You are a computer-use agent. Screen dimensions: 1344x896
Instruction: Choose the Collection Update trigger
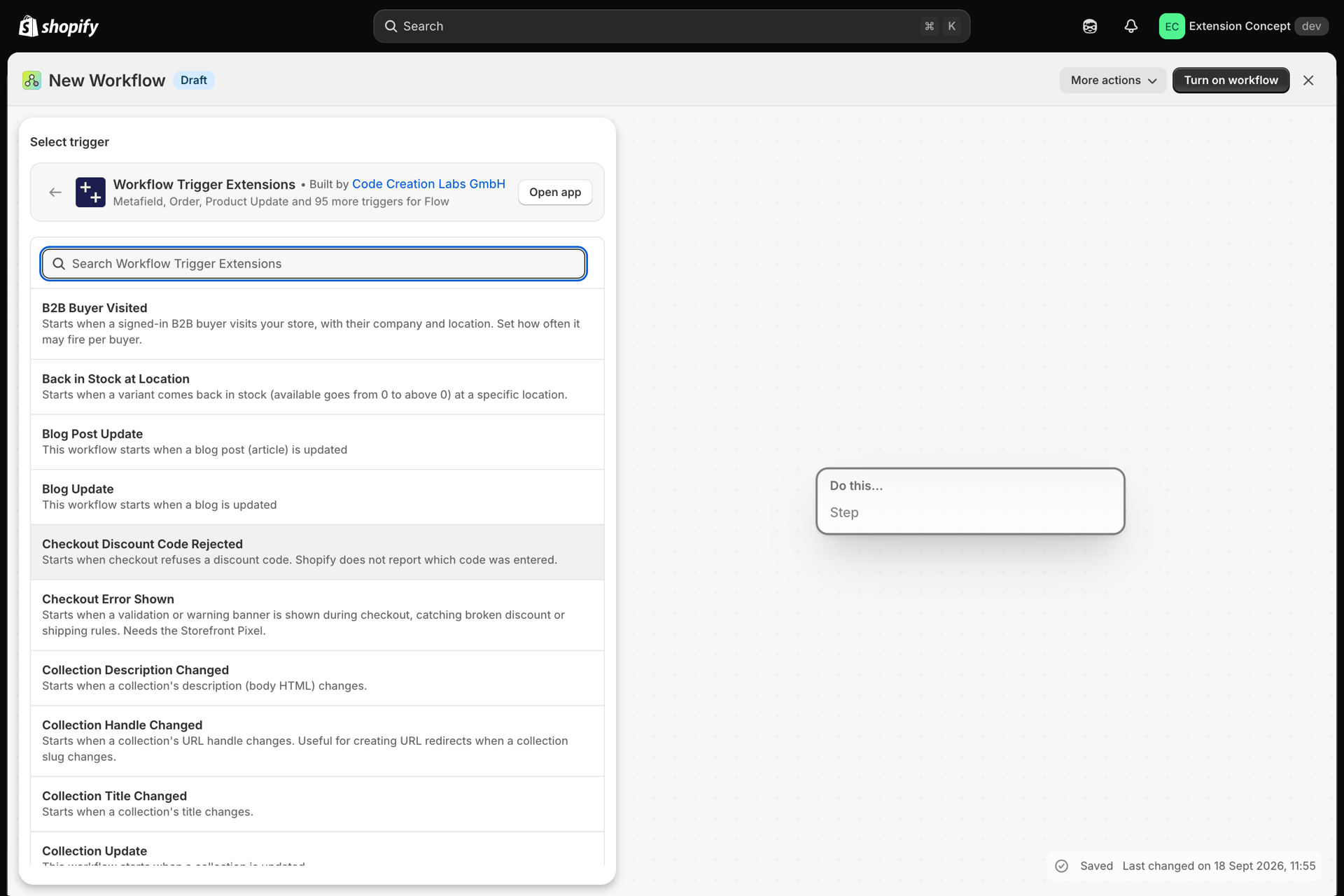317,849
